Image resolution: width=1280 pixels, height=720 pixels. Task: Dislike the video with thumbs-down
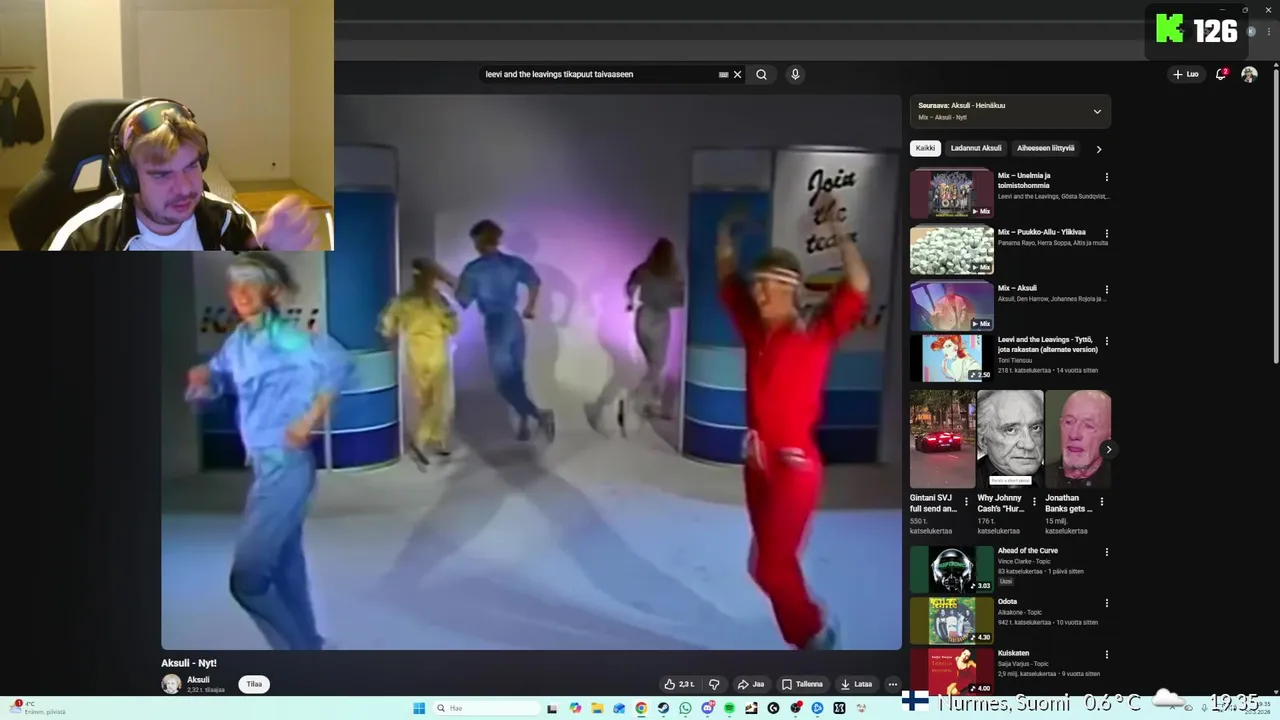pyautogui.click(x=714, y=684)
